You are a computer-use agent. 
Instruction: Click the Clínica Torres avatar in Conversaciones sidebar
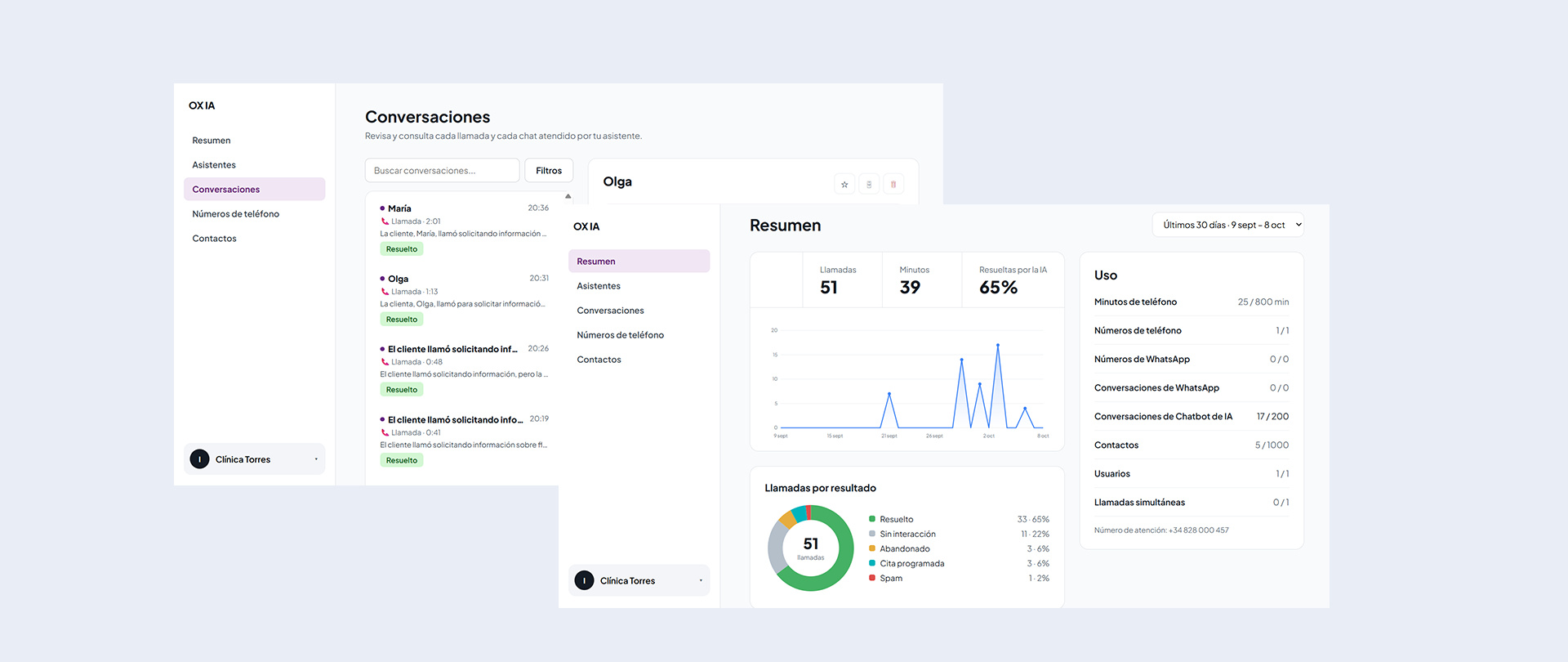199,459
